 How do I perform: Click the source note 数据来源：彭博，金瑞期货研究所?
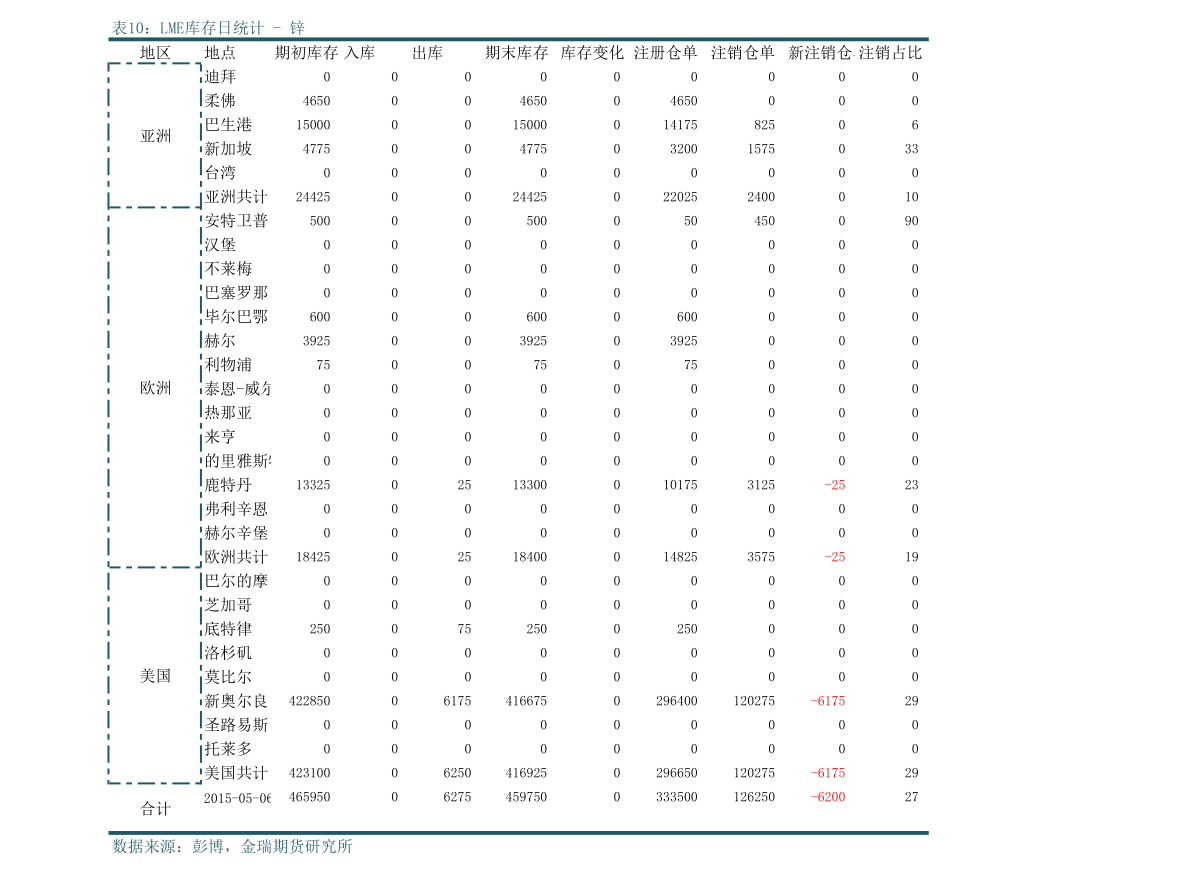click(232, 847)
